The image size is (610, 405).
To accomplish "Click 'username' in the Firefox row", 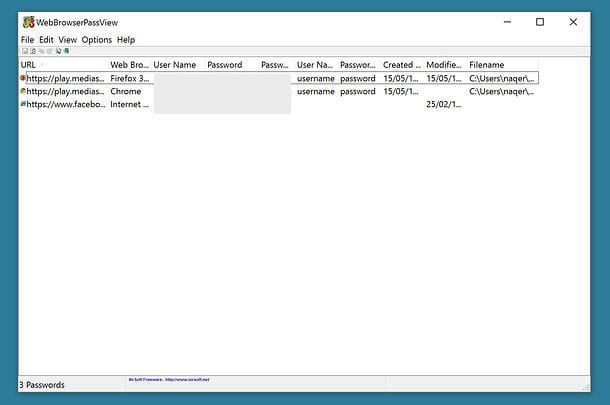I will [x=316, y=79].
